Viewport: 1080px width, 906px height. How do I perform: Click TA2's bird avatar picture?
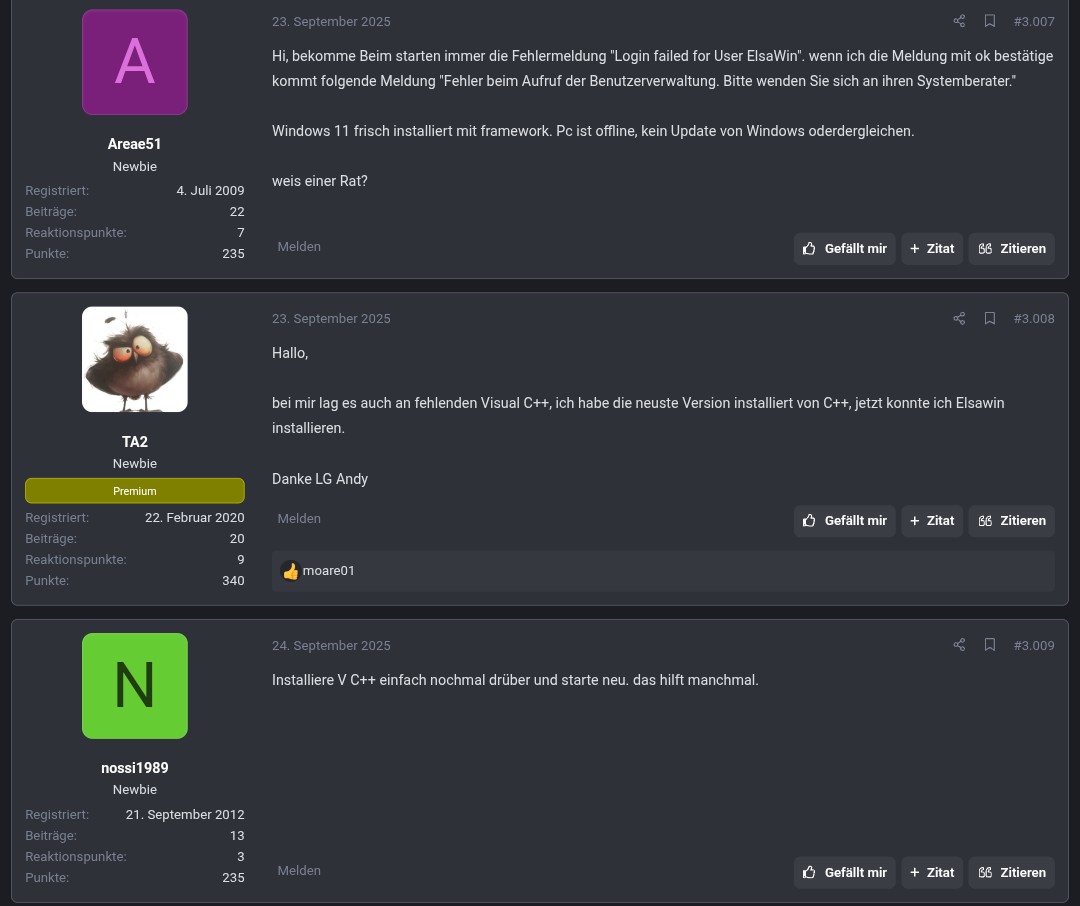click(134, 358)
